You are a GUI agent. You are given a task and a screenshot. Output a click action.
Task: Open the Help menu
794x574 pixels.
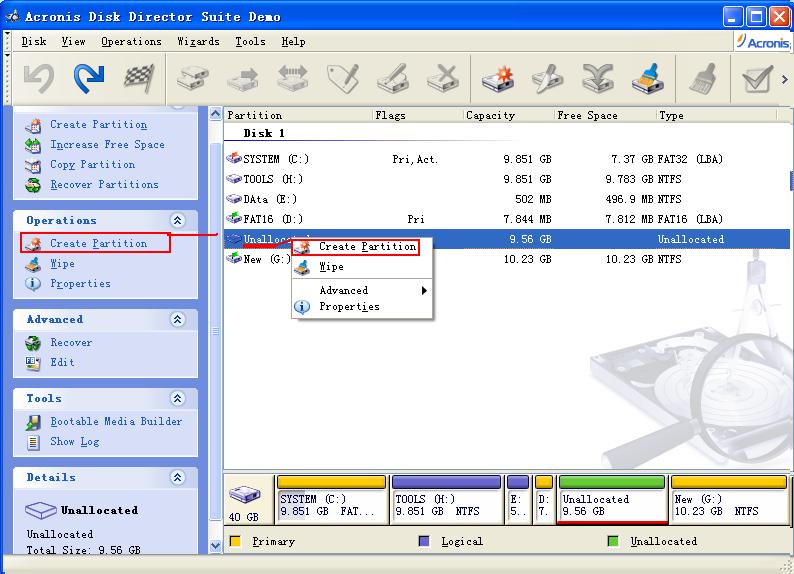coord(293,42)
